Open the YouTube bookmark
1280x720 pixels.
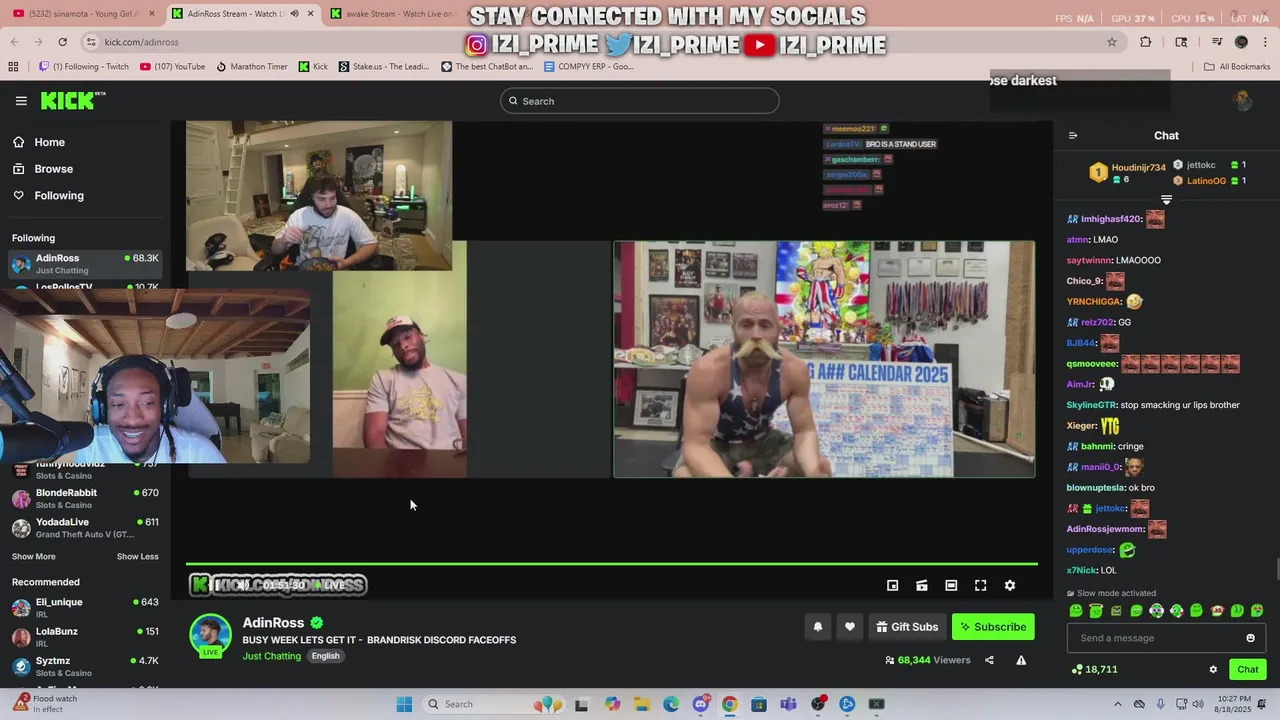(x=172, y=67)
